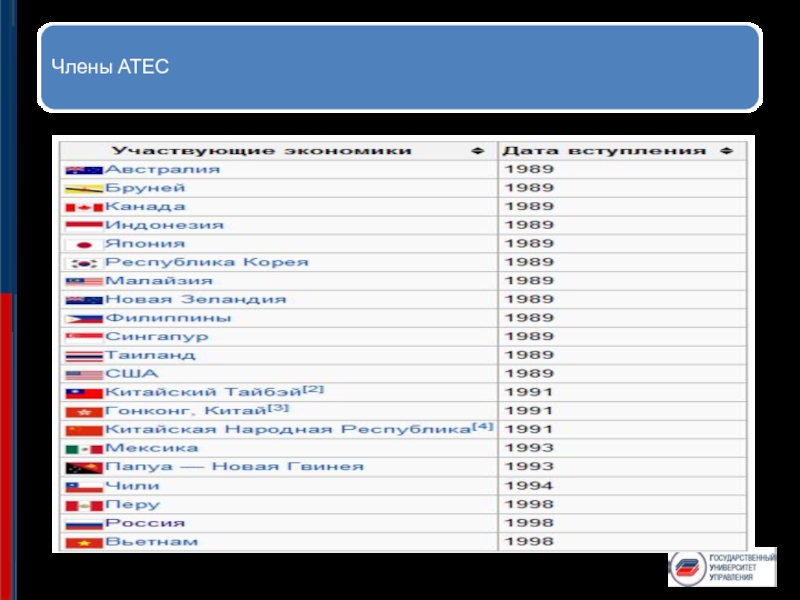Open the Перу link
This screenshot has width=800, height=600.
(133, 505)
